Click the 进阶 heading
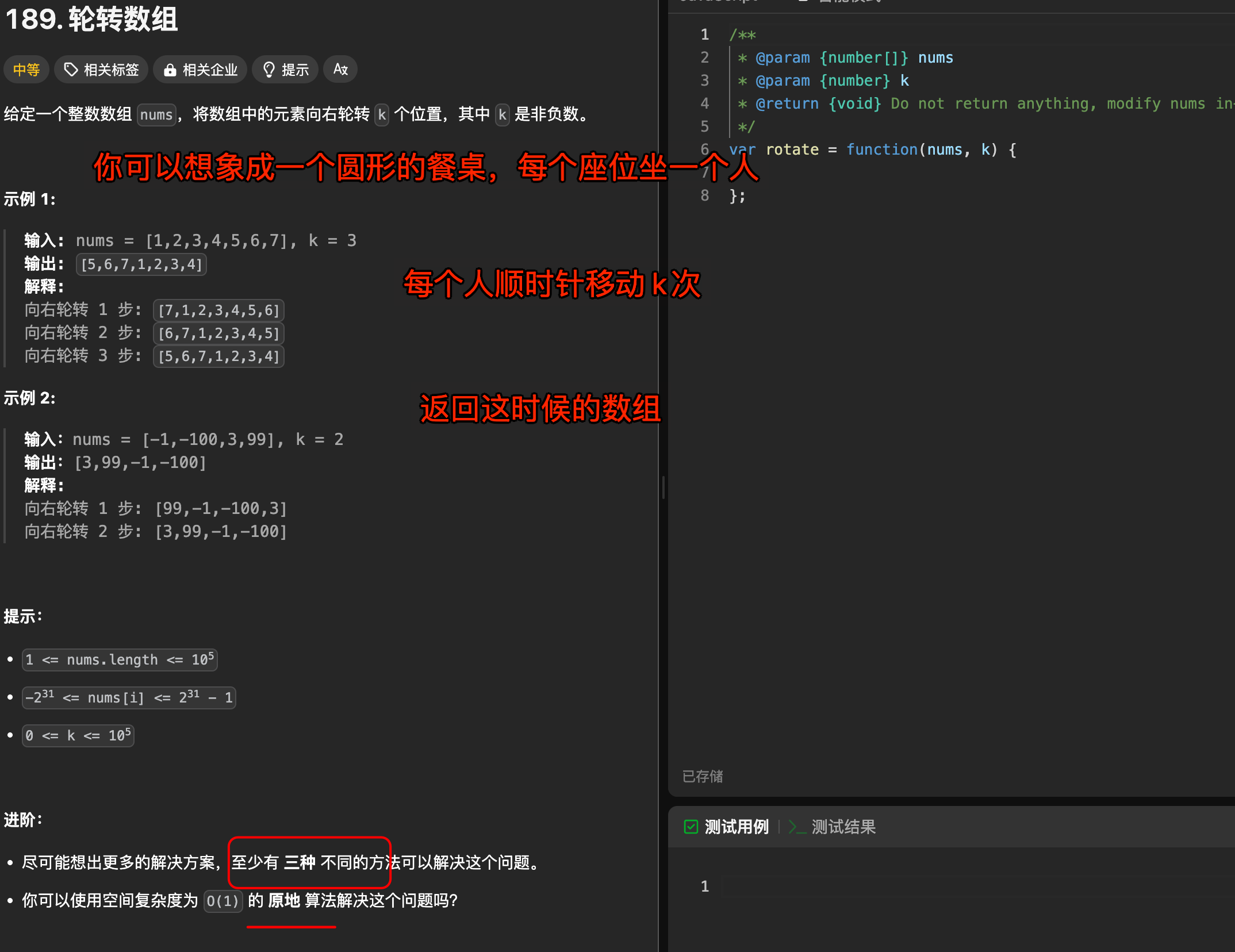This screenshot has height=952, width=1235. 23,820
